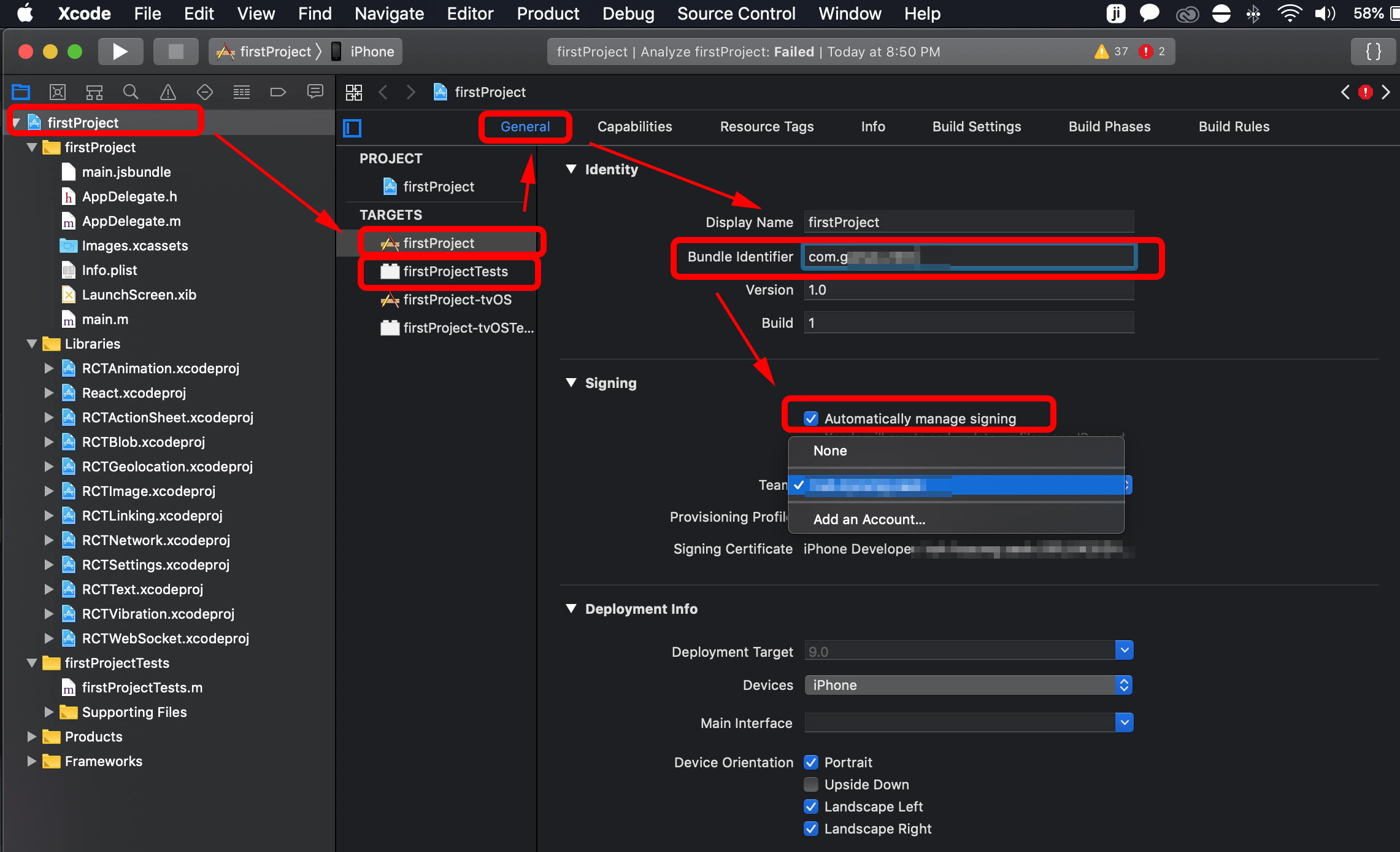Expand RCTAnimation.xcodeproj tree item
This screenshot has height=852, width=1400.
point(49,368)
